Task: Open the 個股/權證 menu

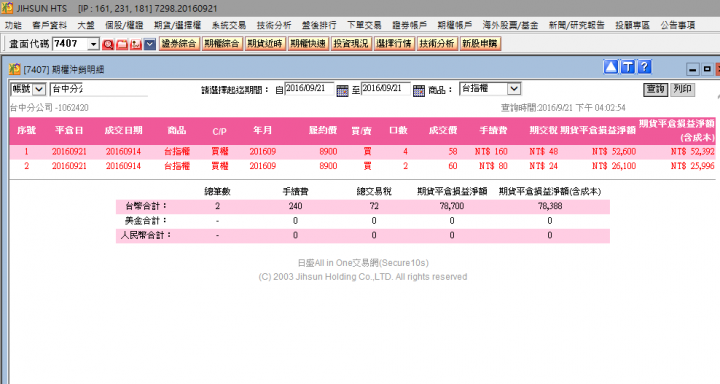Action: click(124, 25)
